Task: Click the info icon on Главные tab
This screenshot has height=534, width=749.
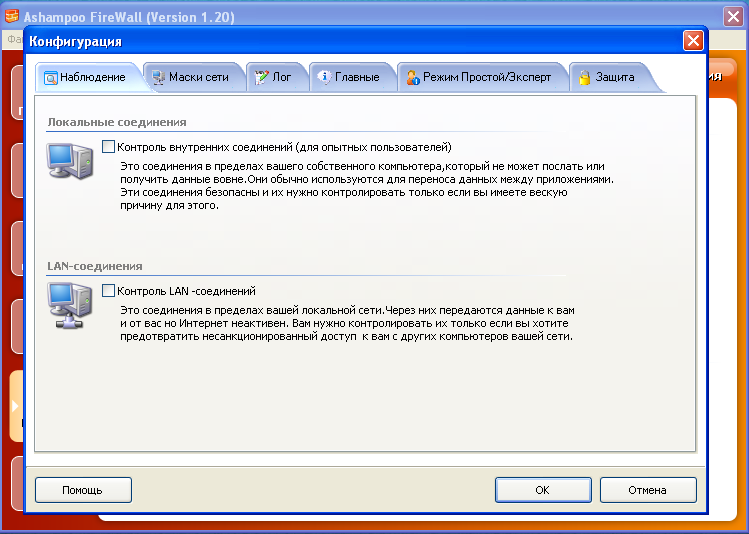Action: point(324,77)
